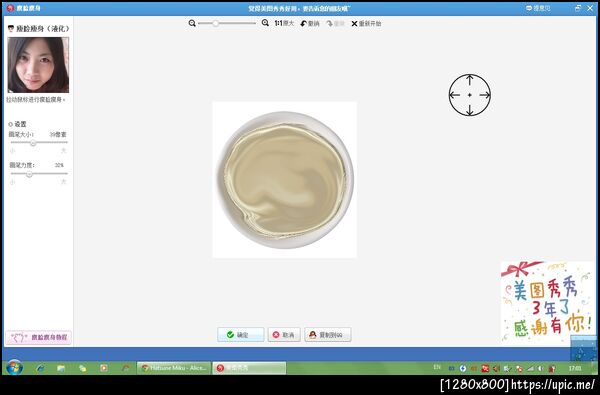Click the Meitu logo icon in title bar
This screenshot has height=395, width=600.
tap(10, 8)
